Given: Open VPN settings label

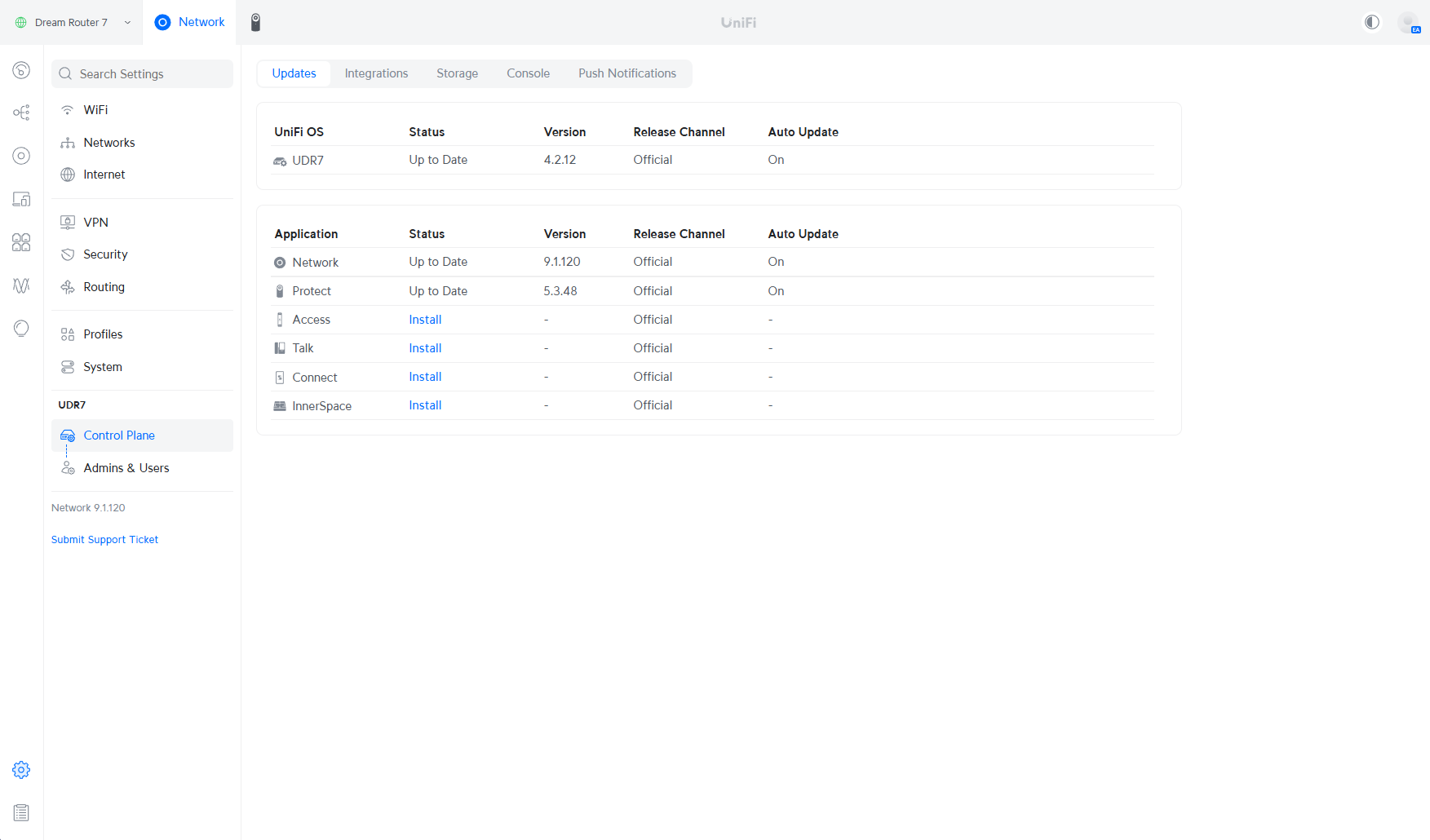Looking at the screenshot, I should (95, 223).
